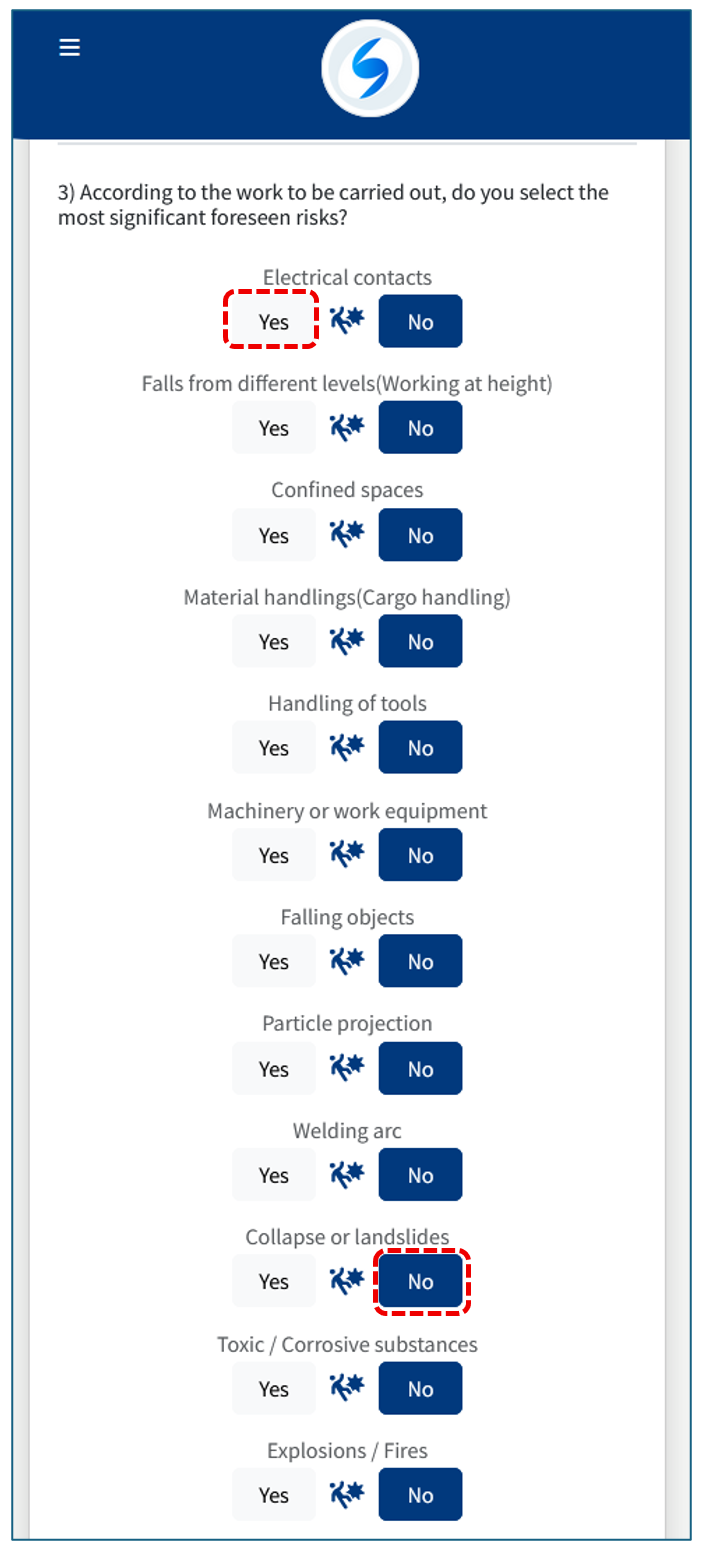The image size is (701, 1546).
Task: Set Falling objects to Yes
Action: (273, 961)
